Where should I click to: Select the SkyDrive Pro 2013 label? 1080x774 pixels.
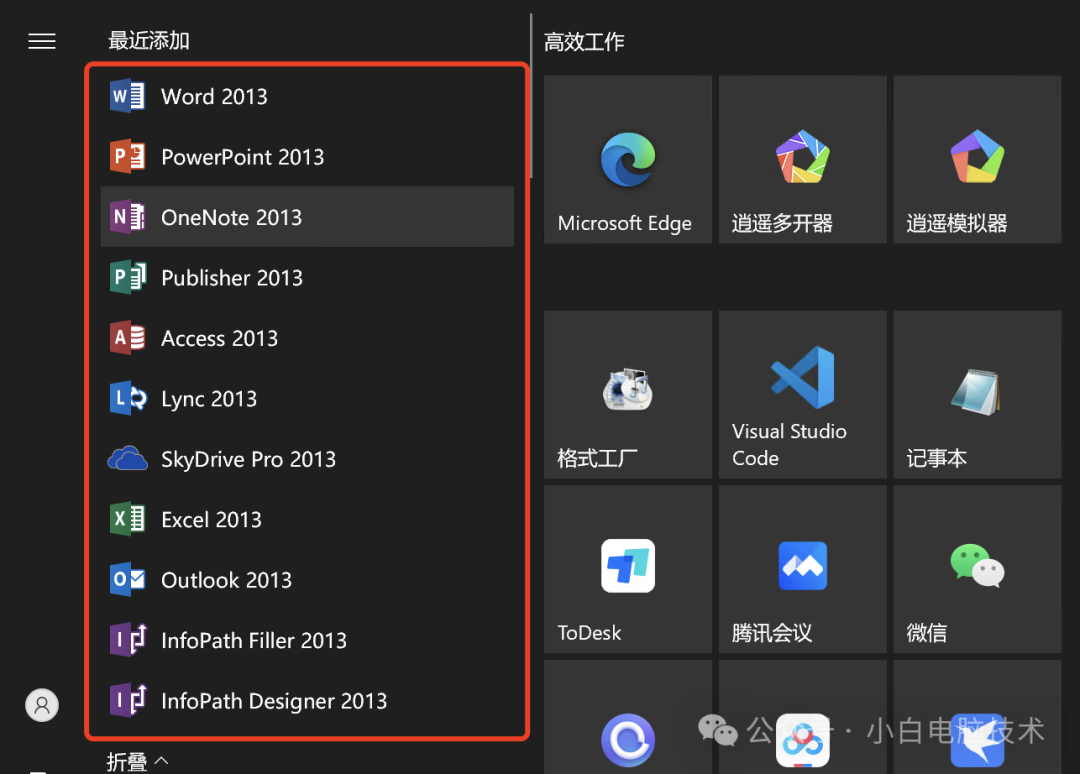249,459
